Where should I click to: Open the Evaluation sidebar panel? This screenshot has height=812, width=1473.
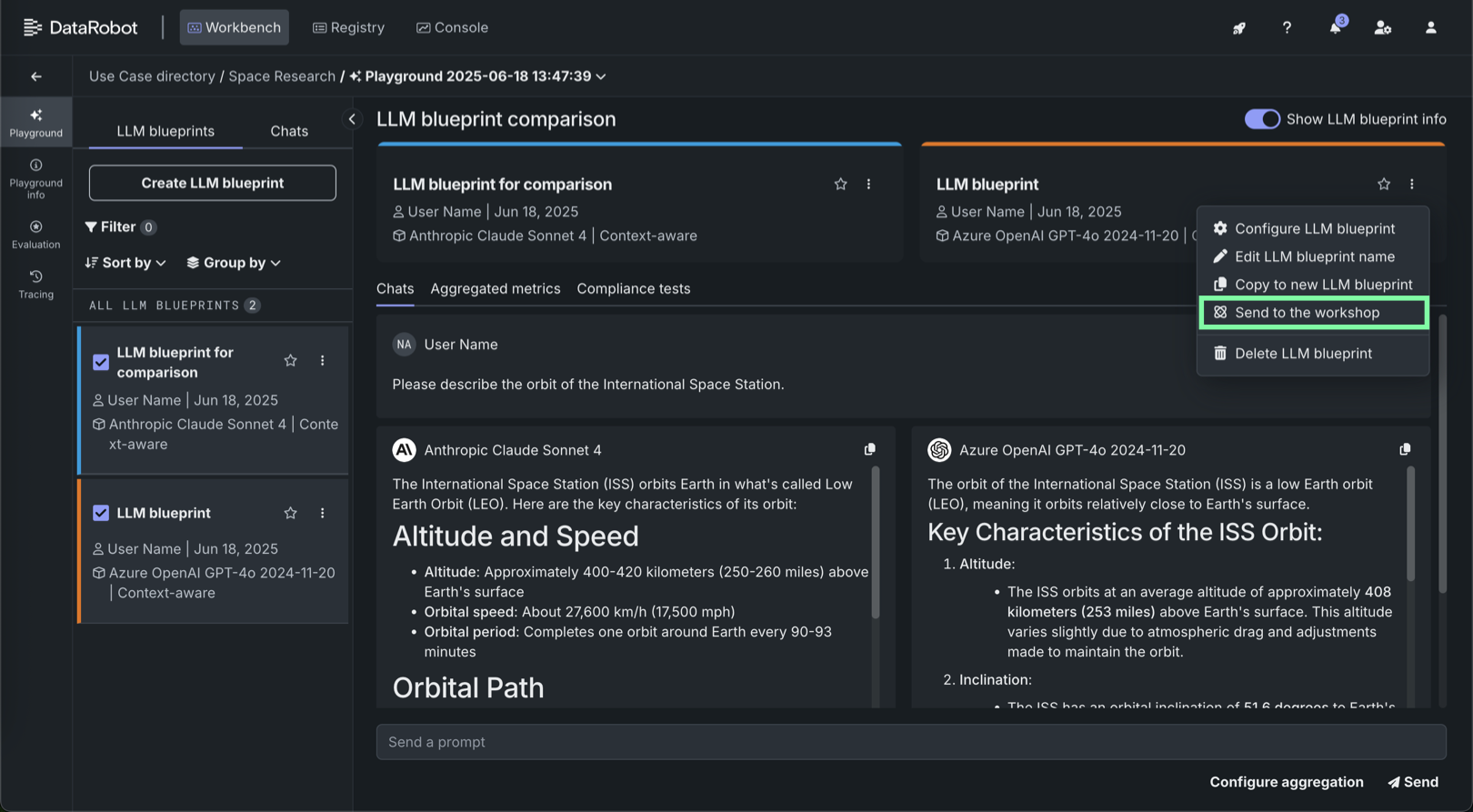pos(35,234)
